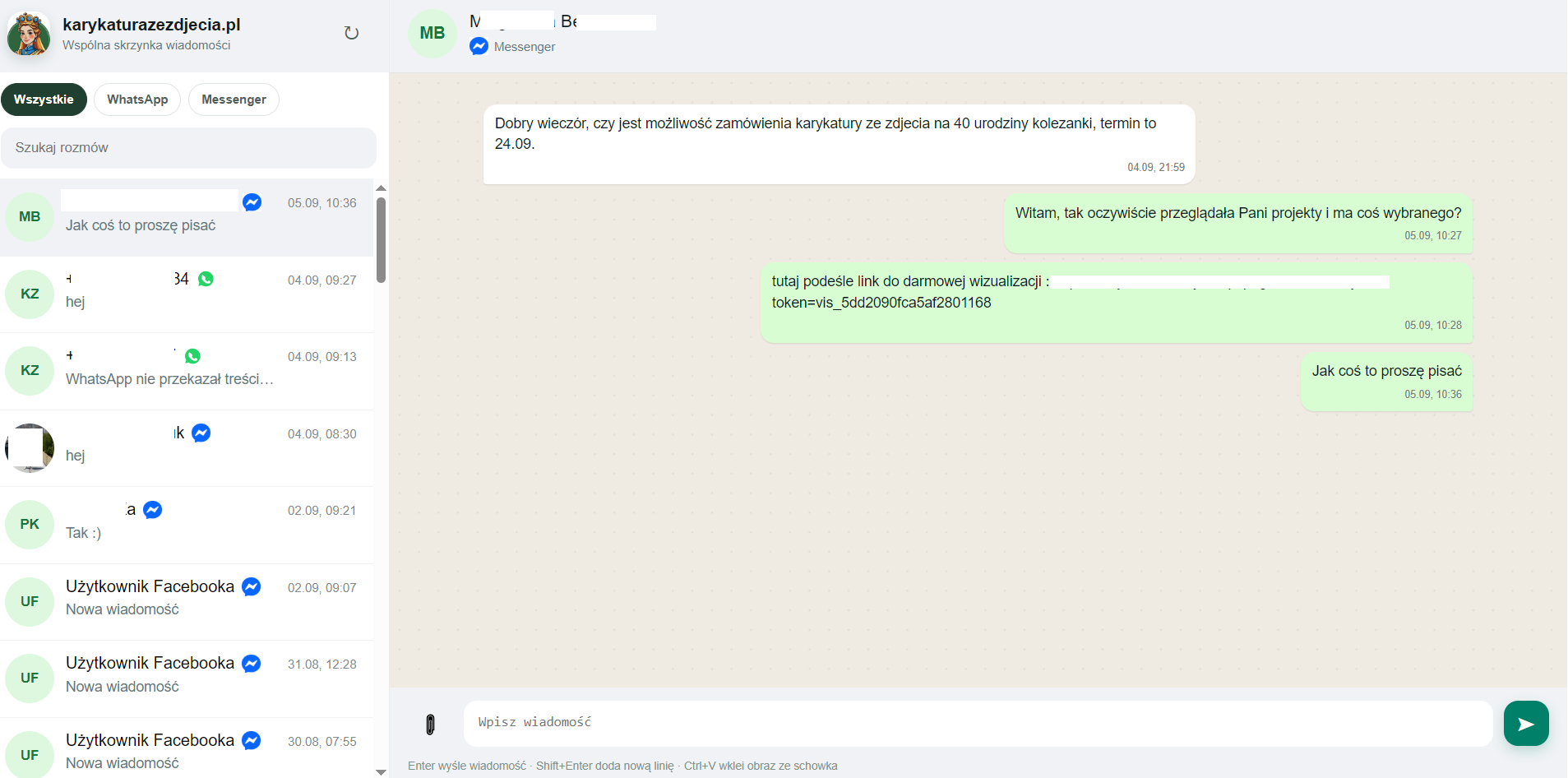Open Użytkownik Facebooka chat from 02.09, 09:07
The height and width of the screenshot is (778, 1568).
[x=187, y=602]
